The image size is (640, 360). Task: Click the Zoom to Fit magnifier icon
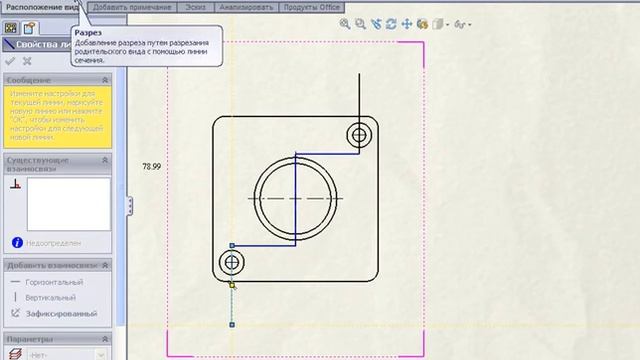[345, 24]
